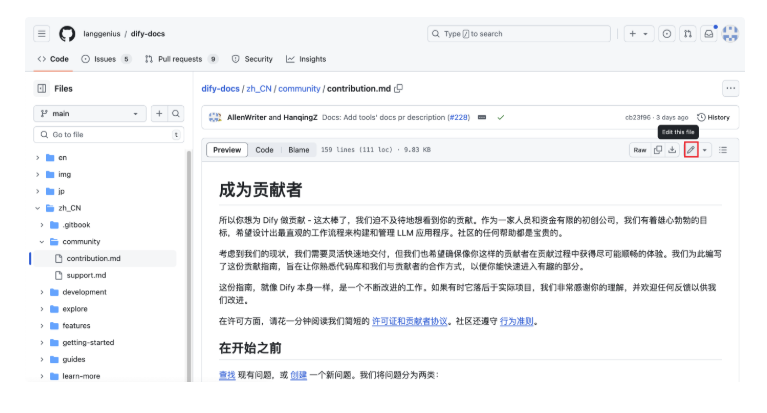
Task: Open the langgenius owner link
Action: pos(102,34)
